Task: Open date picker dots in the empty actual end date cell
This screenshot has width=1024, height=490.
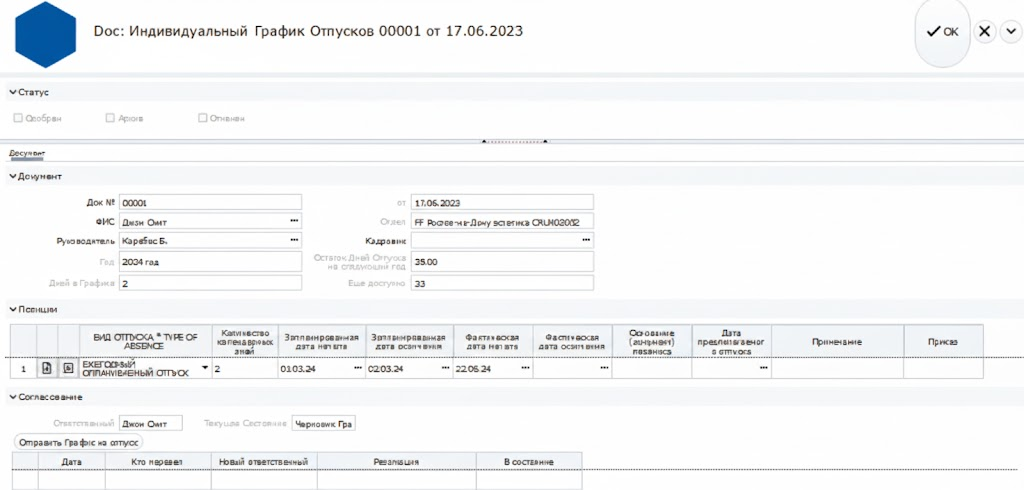Action: click(x=604, y=369)
